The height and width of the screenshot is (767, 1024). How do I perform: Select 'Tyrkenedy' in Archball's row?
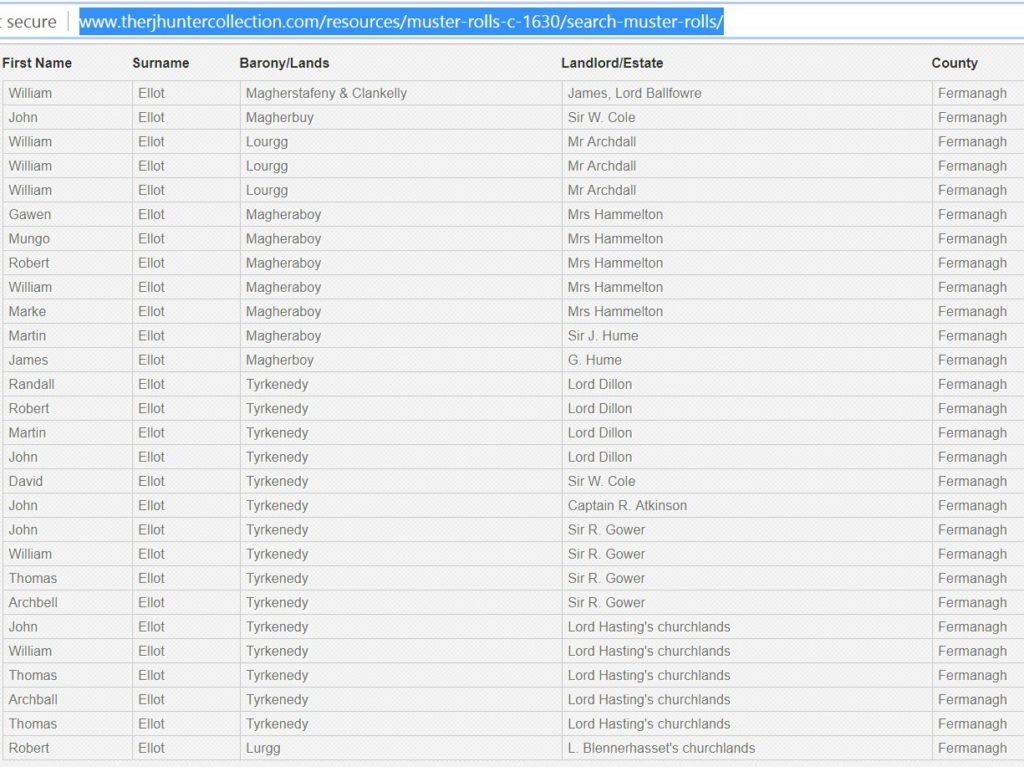pyautogui.click(x=277, y=699)
